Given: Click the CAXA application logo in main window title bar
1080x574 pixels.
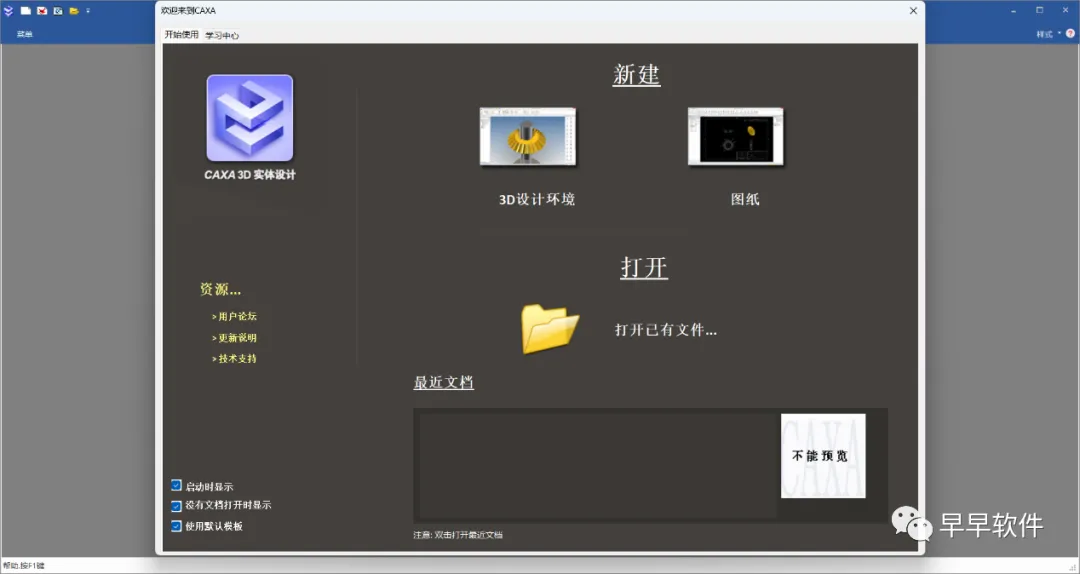Looking at the screenshot, I should point(8,11).
